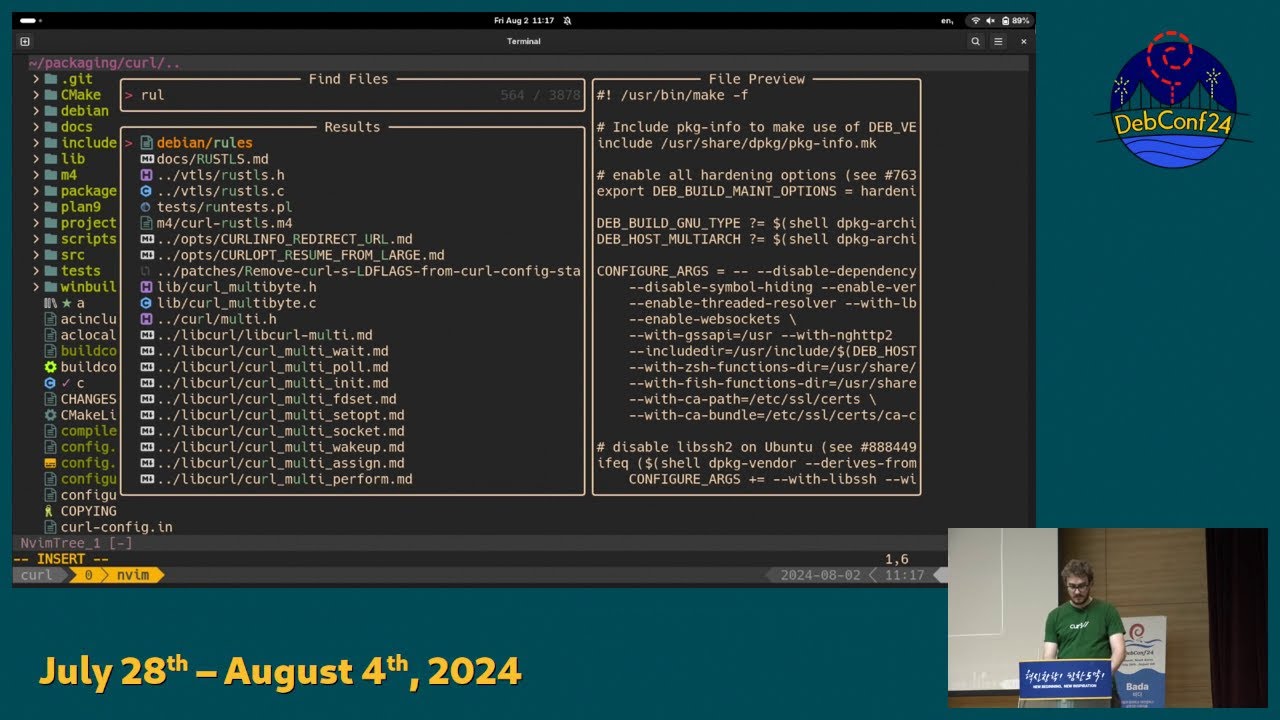The width and height of the screenshot is (1280, 720).
Task: Click markdown icon beside CURLOPT_RESUME_FROM_LARGE.md
Action: click(146, 255)
